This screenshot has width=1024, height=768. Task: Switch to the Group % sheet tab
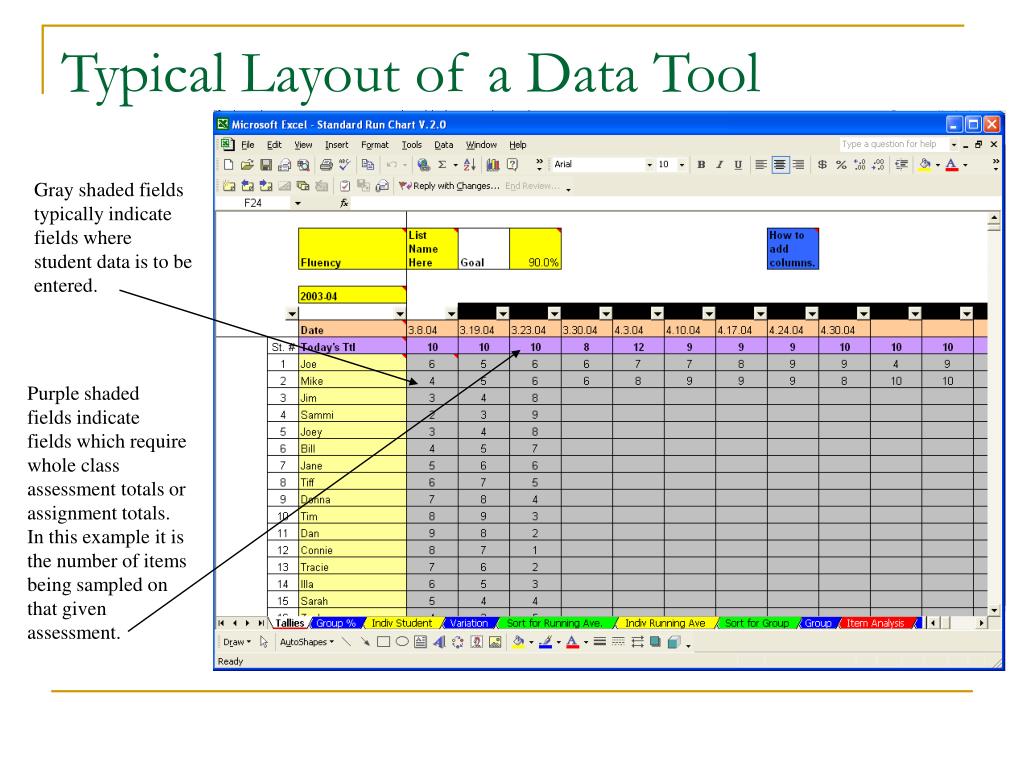[336, 623]
